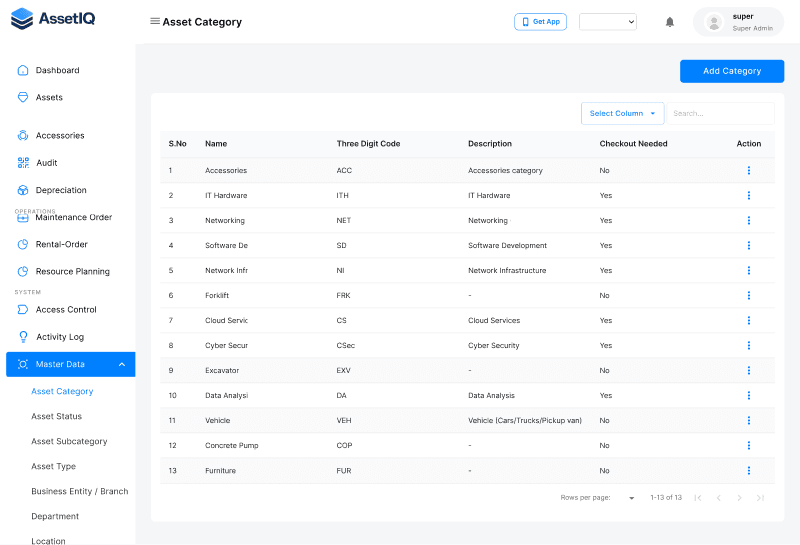Open Maintenance Order page link

point(74,217)
